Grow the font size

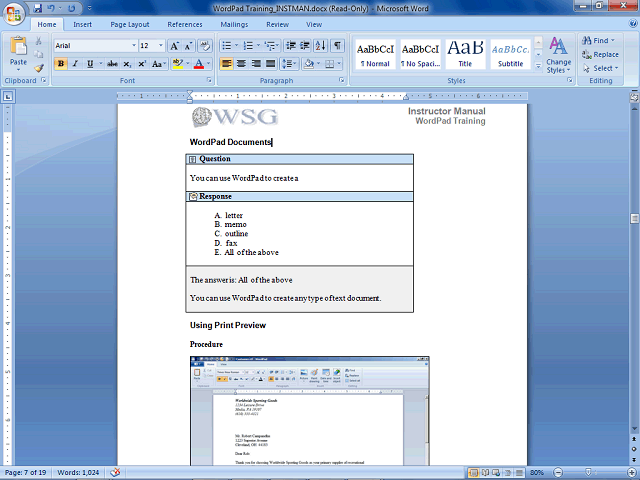point(174,46)
